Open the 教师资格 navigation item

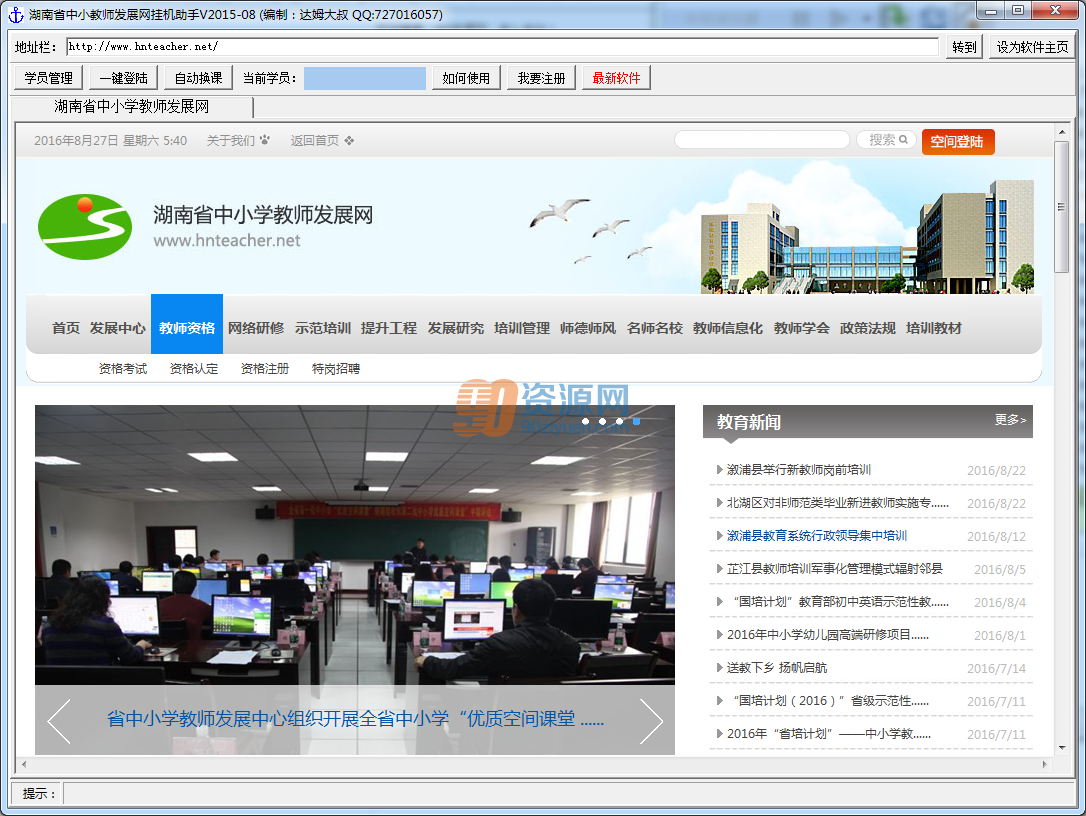187,324
